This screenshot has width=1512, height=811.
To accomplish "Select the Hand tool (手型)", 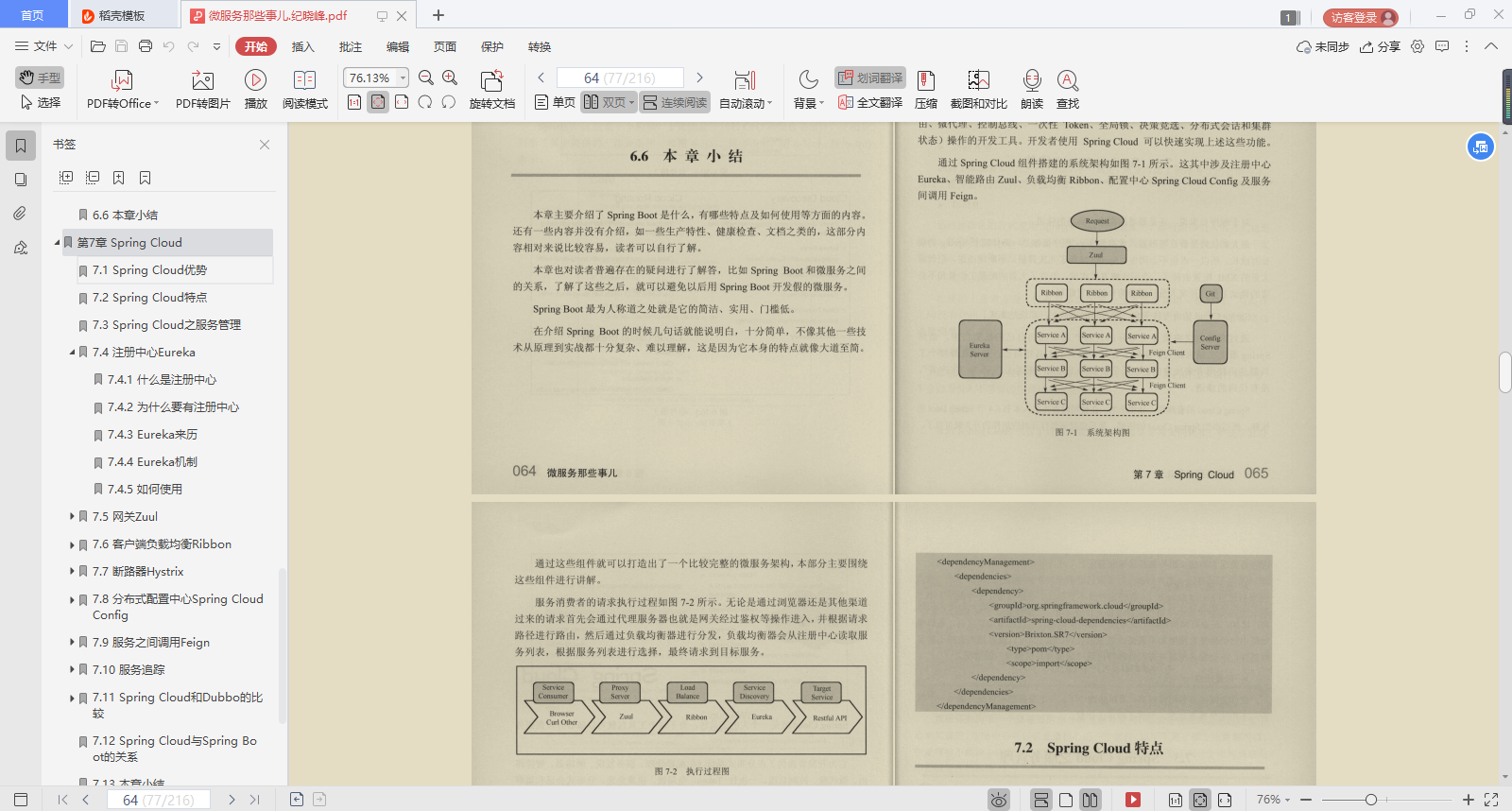I will pos(40,78).
